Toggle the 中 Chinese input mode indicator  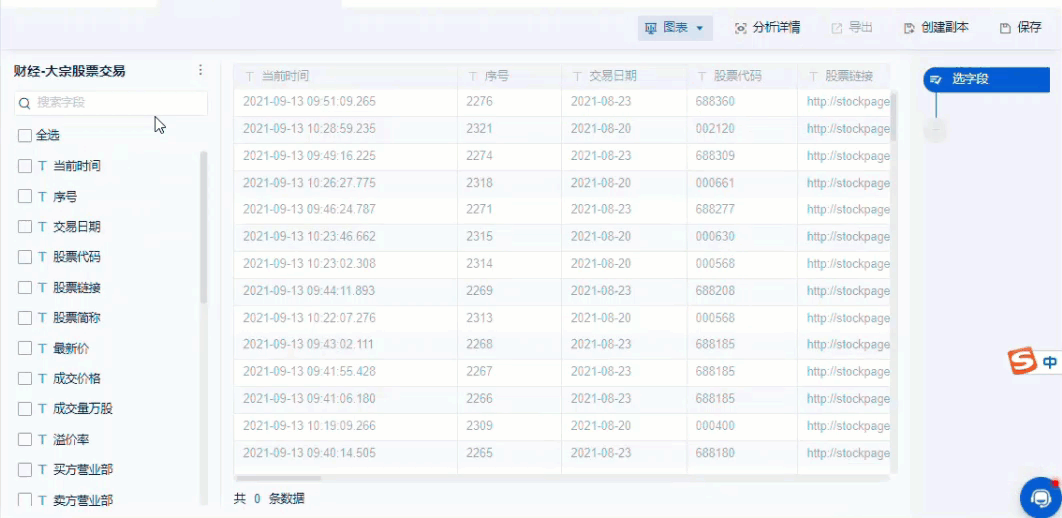1050,363
